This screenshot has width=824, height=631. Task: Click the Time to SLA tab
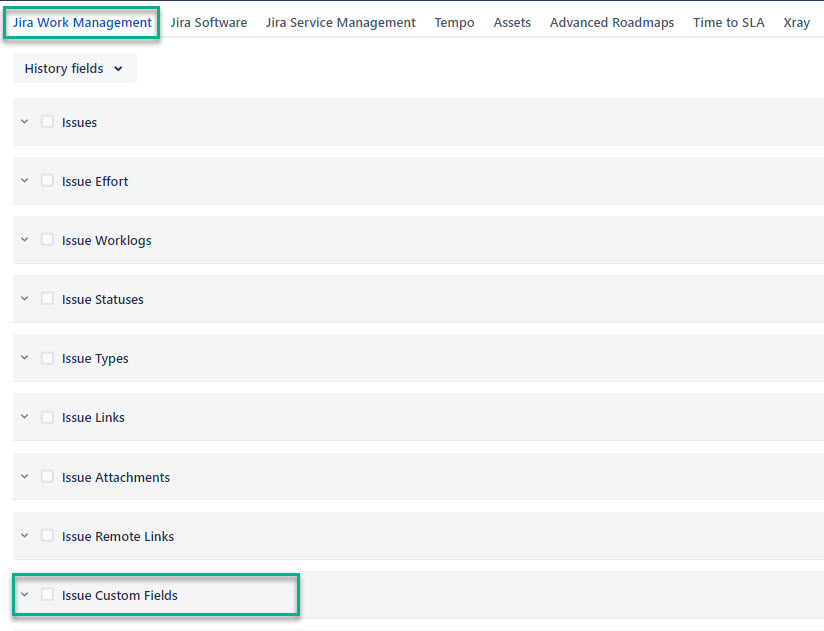(x=728, y=22)
